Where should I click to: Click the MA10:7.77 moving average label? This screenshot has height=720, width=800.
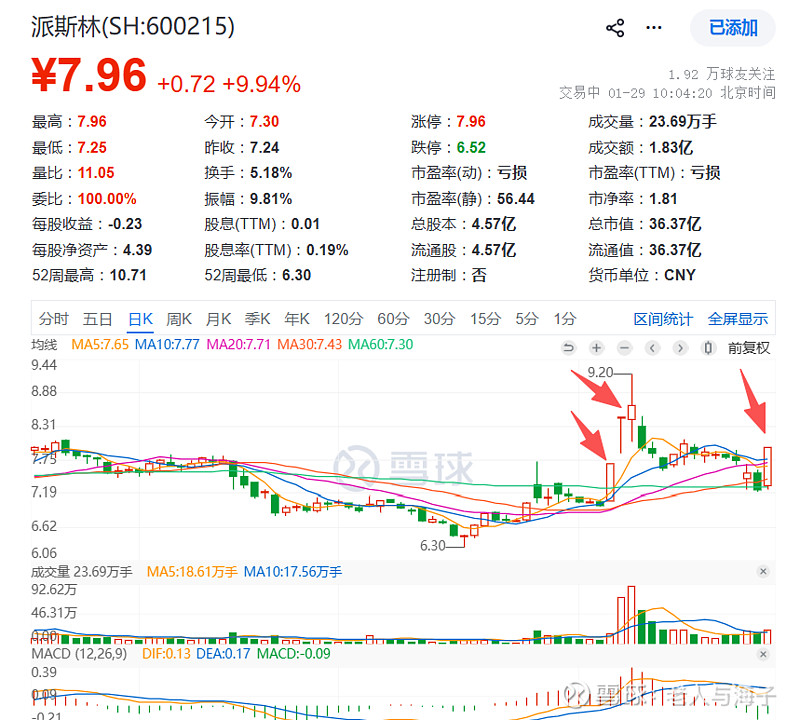click(167, 344)
